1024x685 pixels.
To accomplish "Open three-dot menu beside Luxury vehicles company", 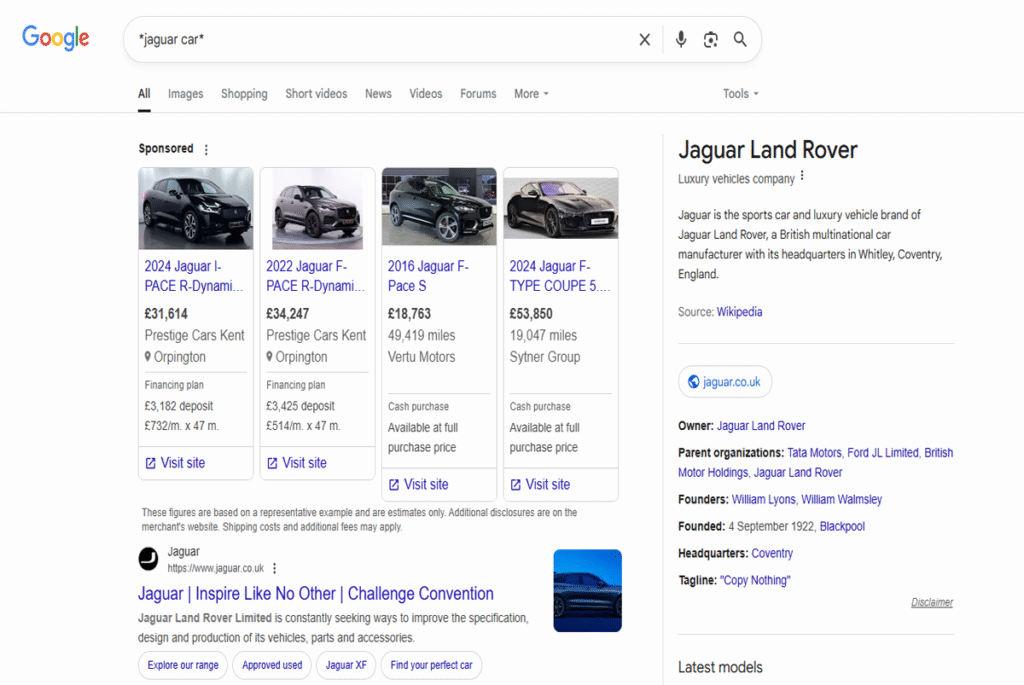I will pyautogui.click(x=802, y=176).
